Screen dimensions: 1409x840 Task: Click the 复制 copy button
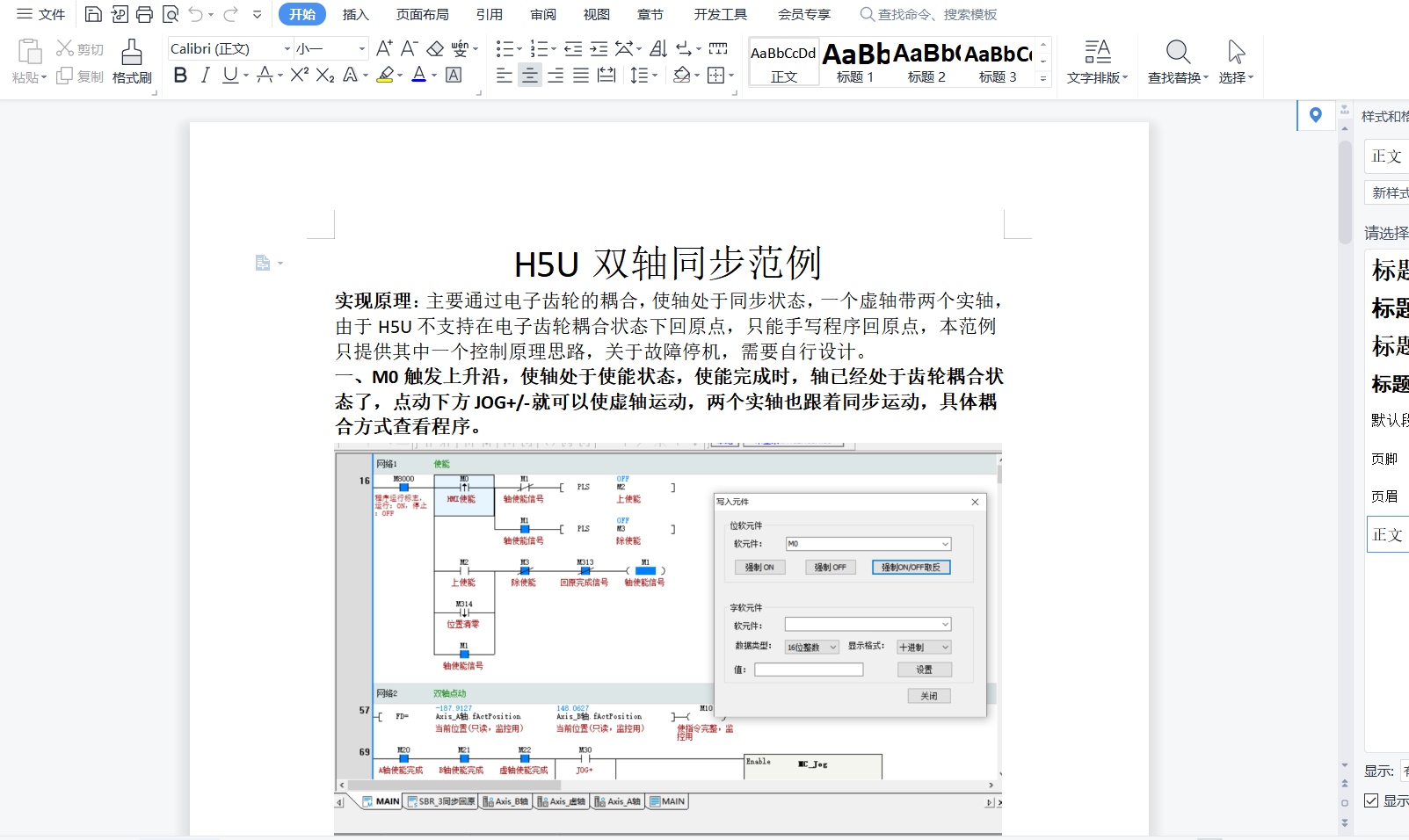click(80, 76)
